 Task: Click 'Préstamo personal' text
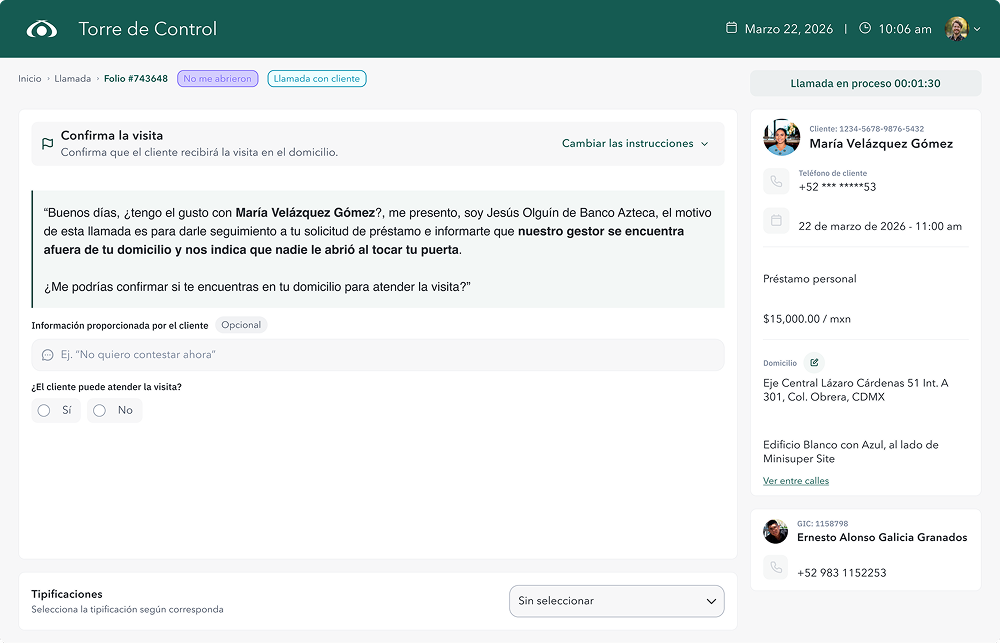pos(810,279)
